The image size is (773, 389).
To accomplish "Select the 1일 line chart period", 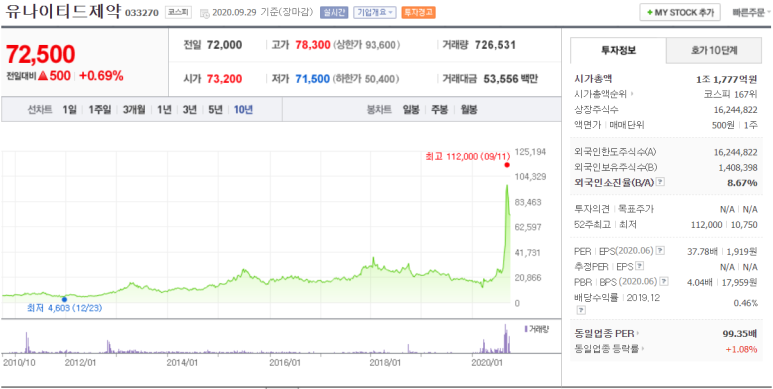I will (69, 109).
